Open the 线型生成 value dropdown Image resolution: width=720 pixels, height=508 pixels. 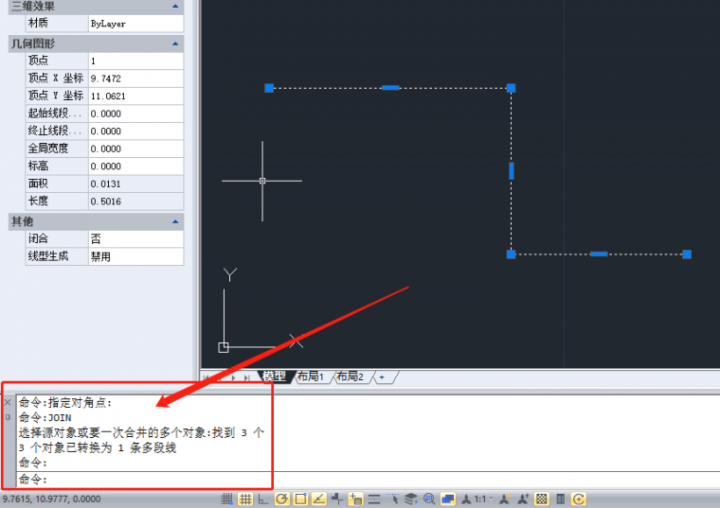point(136,256)
